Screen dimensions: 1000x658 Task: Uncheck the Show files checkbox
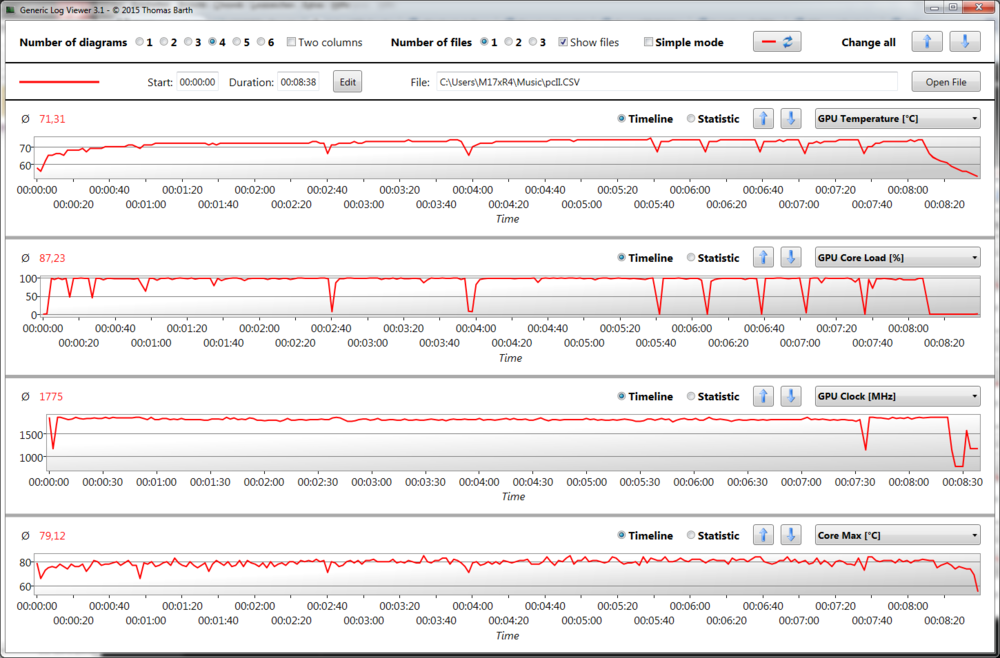point(564,43)
